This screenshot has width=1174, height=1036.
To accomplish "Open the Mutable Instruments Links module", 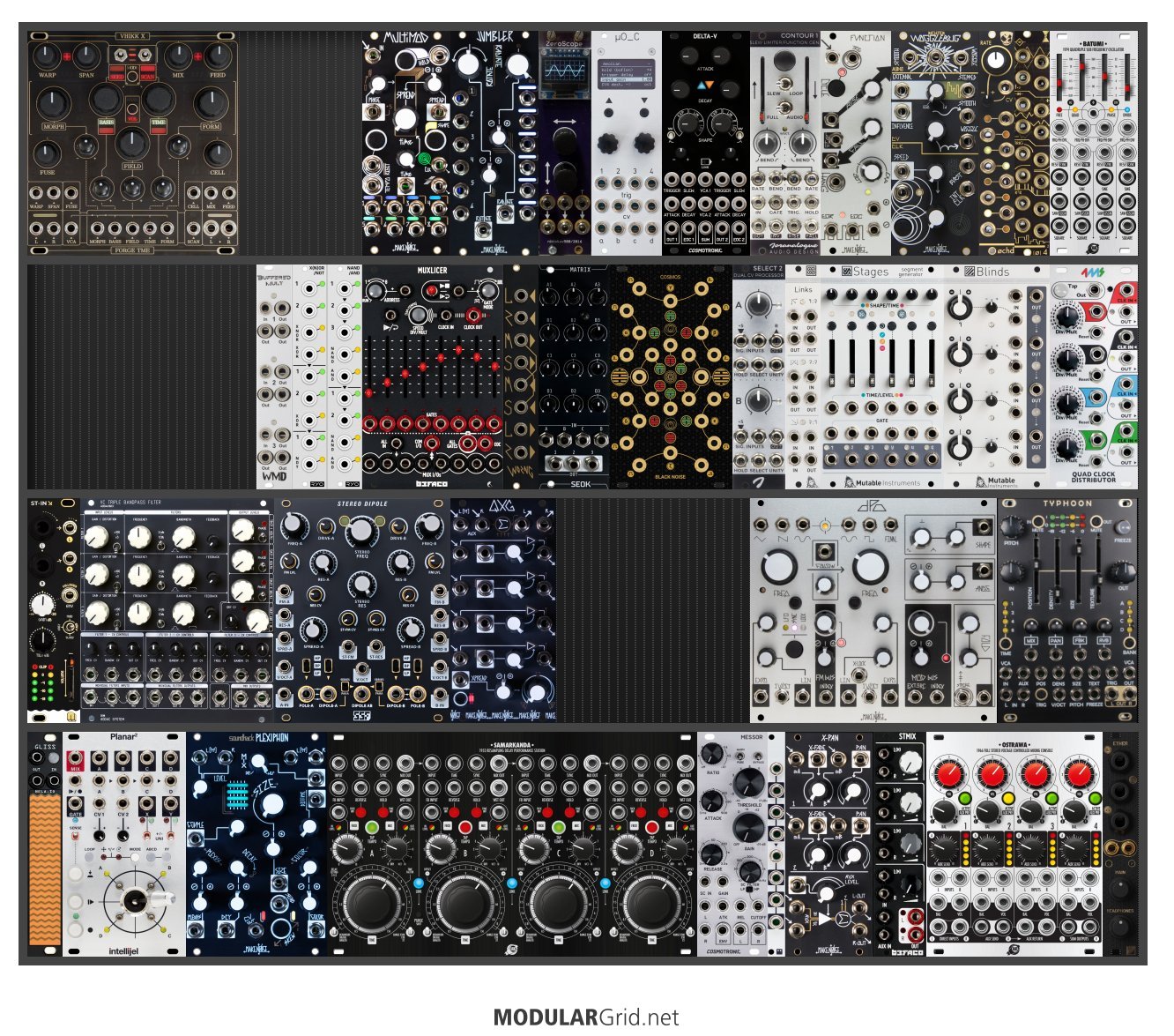I will point(803,376).
